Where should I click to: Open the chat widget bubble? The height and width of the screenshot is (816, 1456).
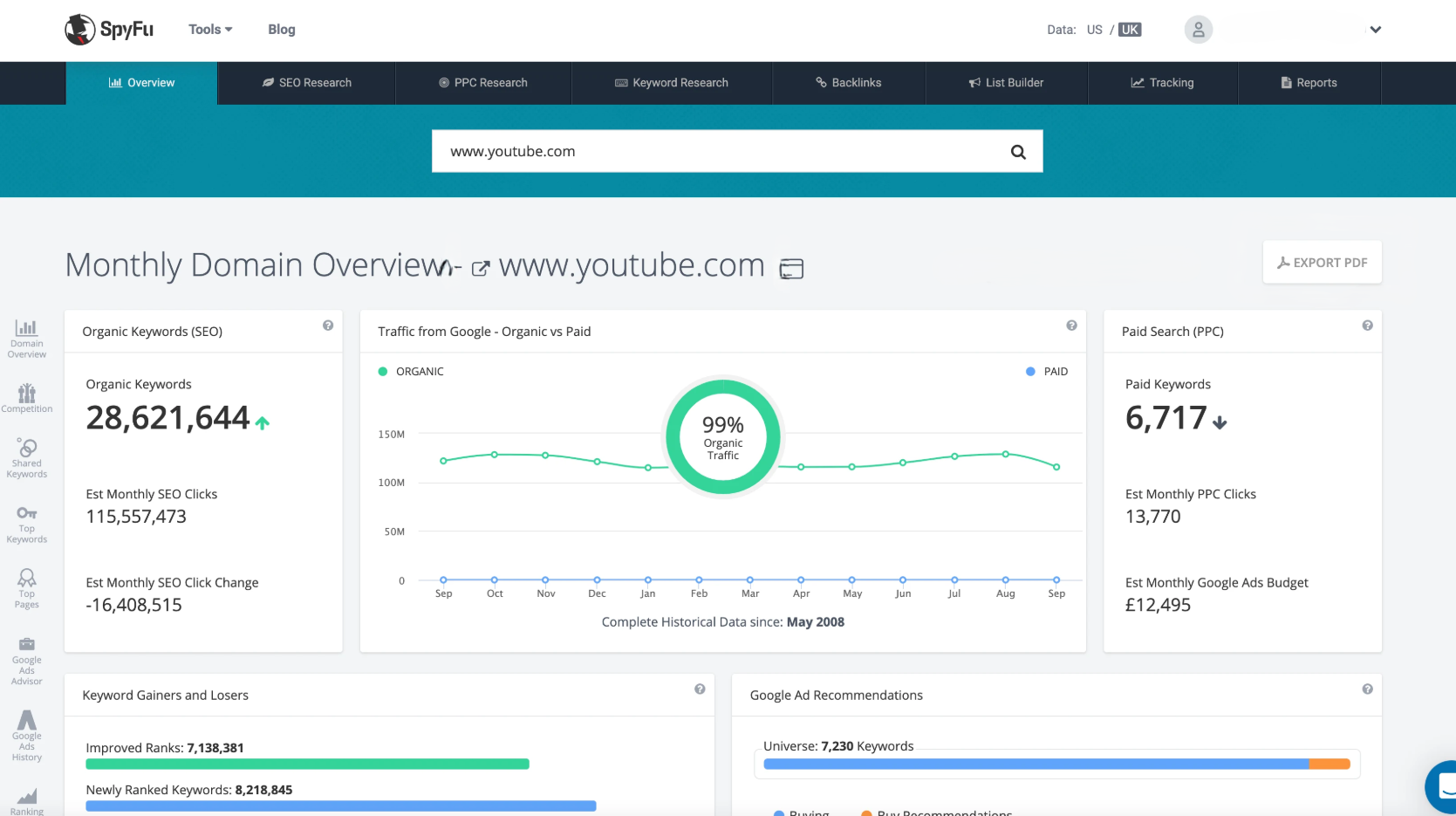pyautogui.click(x=1443, y=787)
